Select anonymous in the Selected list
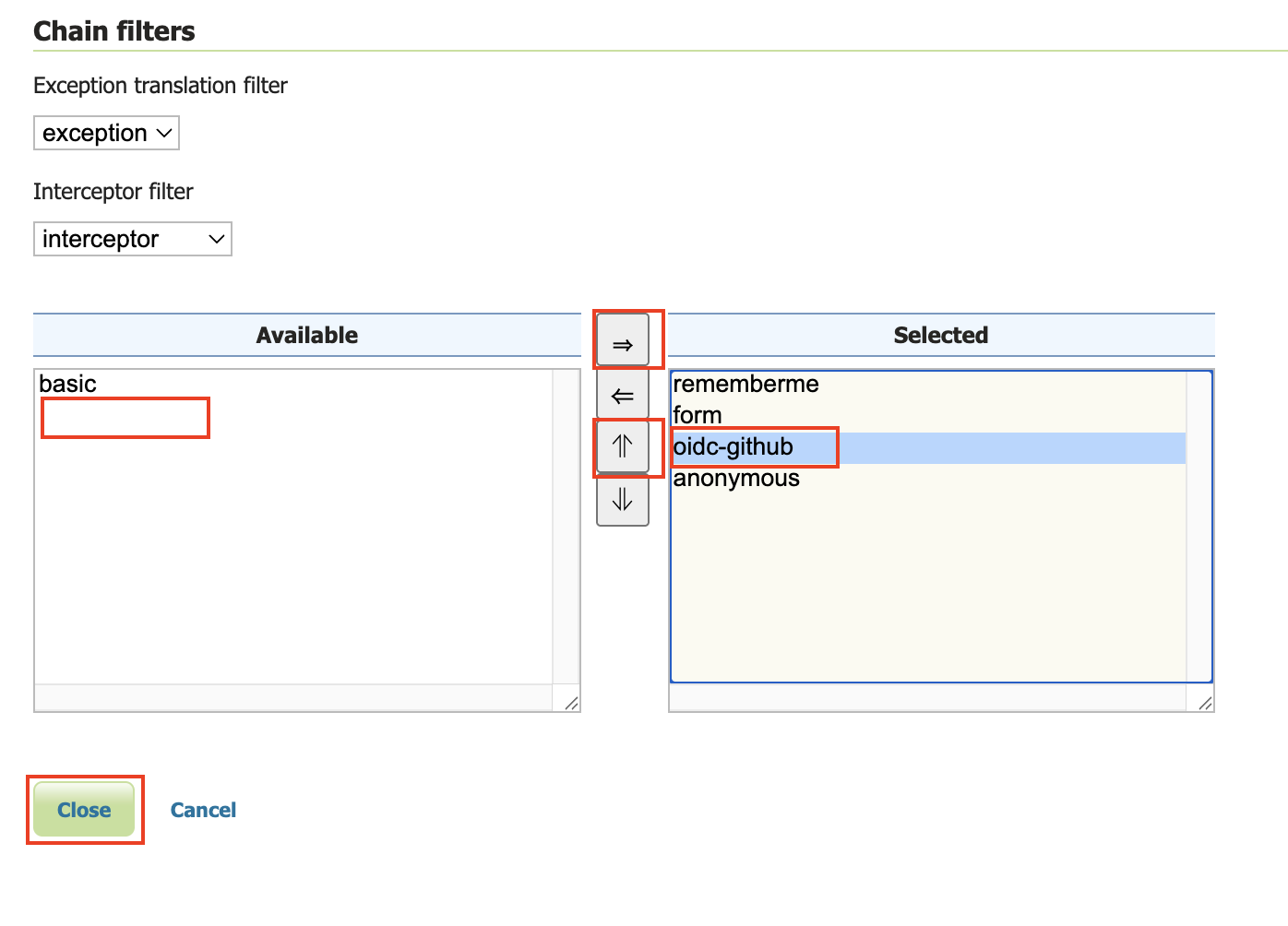1288x926 pixels. click(x=736, y=479)
